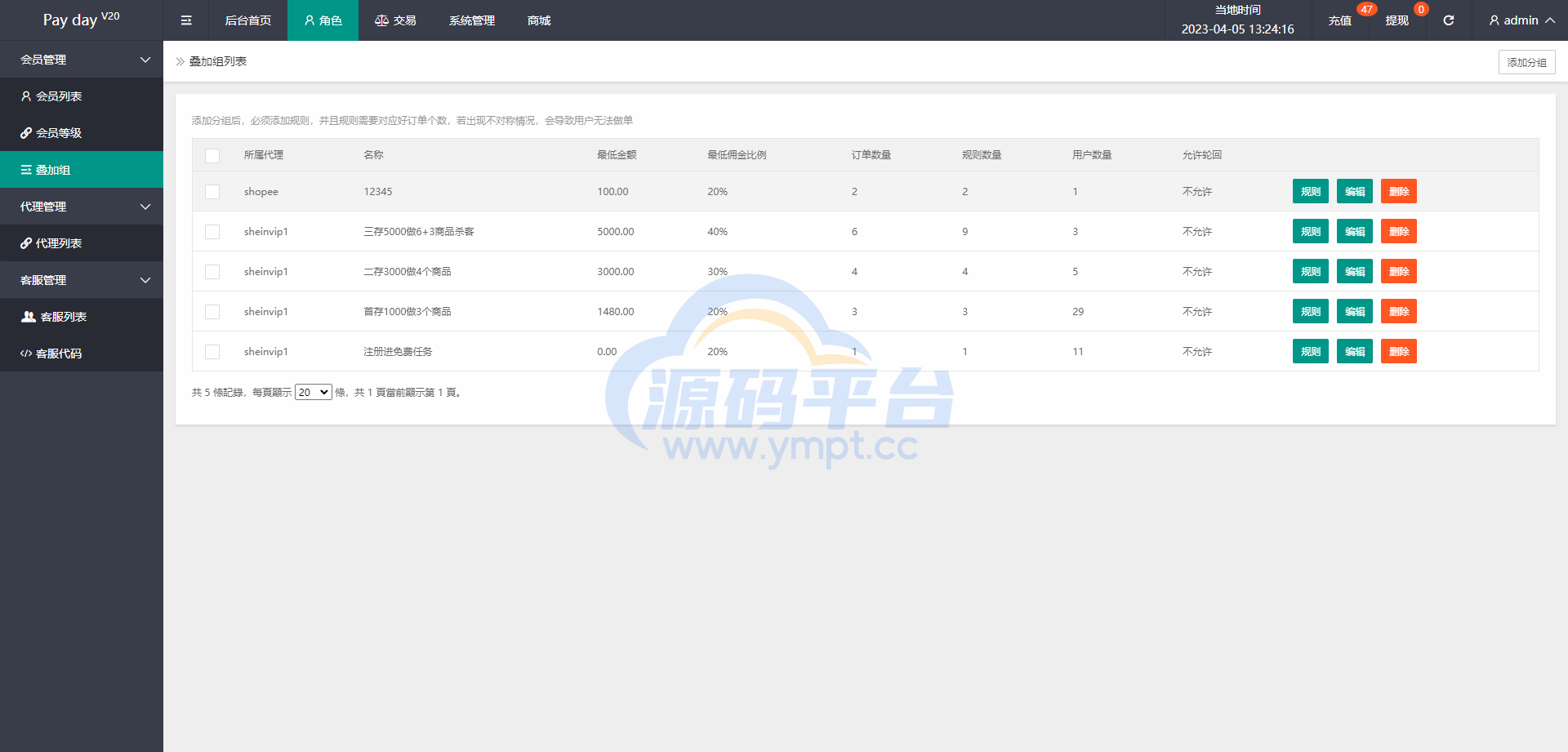
Task: Open 会员等级 member level page
Action: tap(82, 133)
